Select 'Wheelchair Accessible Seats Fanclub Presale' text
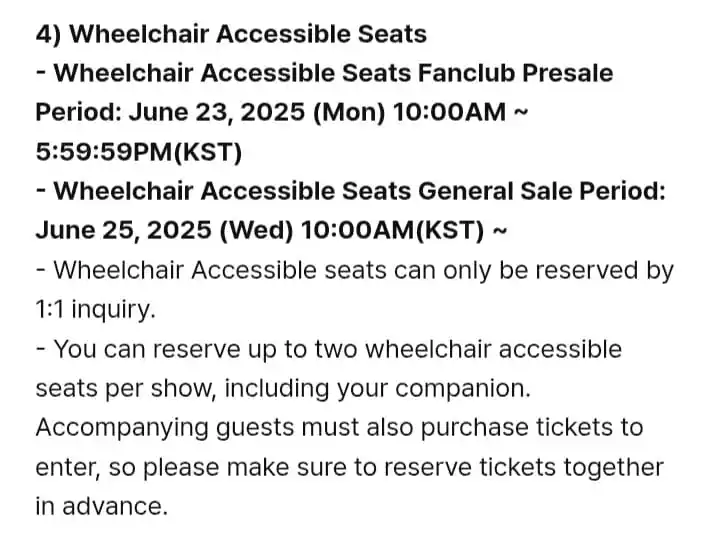The image size is (720, 546). coord(333,73)
